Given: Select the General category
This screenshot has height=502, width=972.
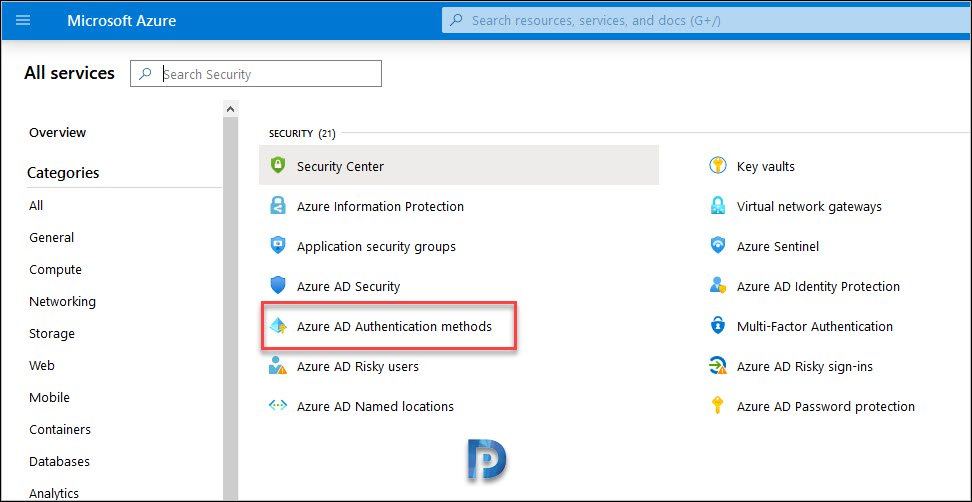Looking at the screenshot, I should [51, 237].
